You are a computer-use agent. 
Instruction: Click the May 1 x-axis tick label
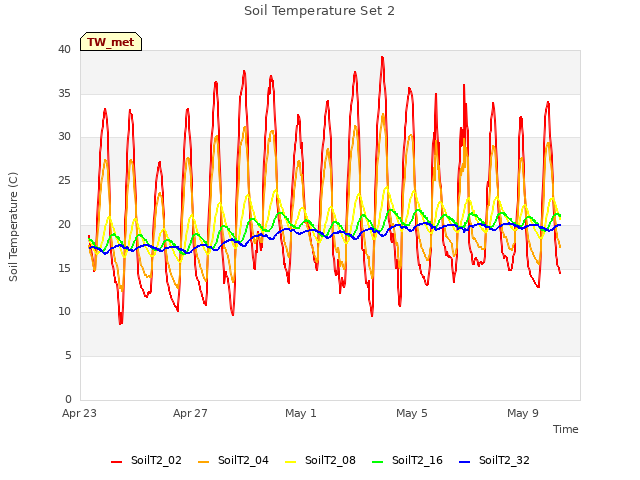click(301, 413)
